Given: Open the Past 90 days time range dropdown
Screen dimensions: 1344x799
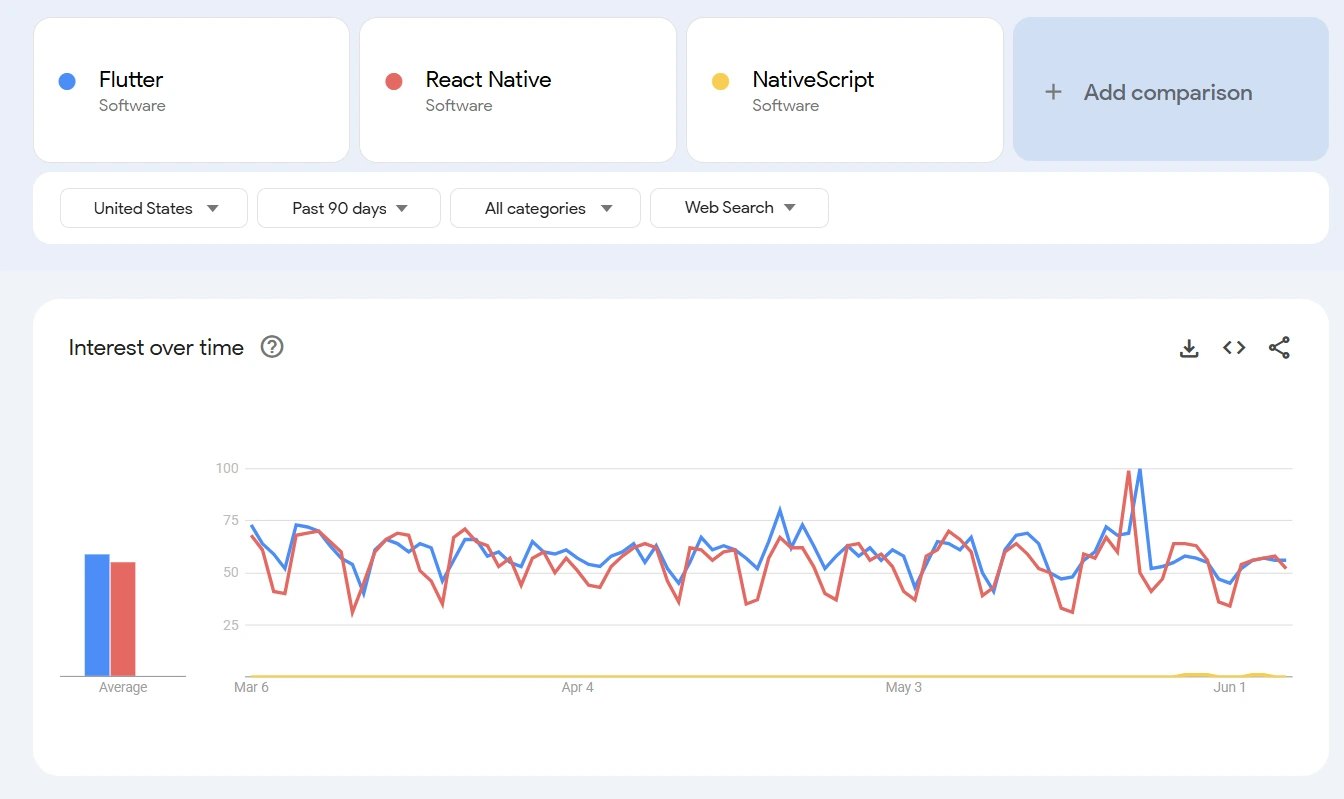Looking at the screenshot, I should click(349, 208).
